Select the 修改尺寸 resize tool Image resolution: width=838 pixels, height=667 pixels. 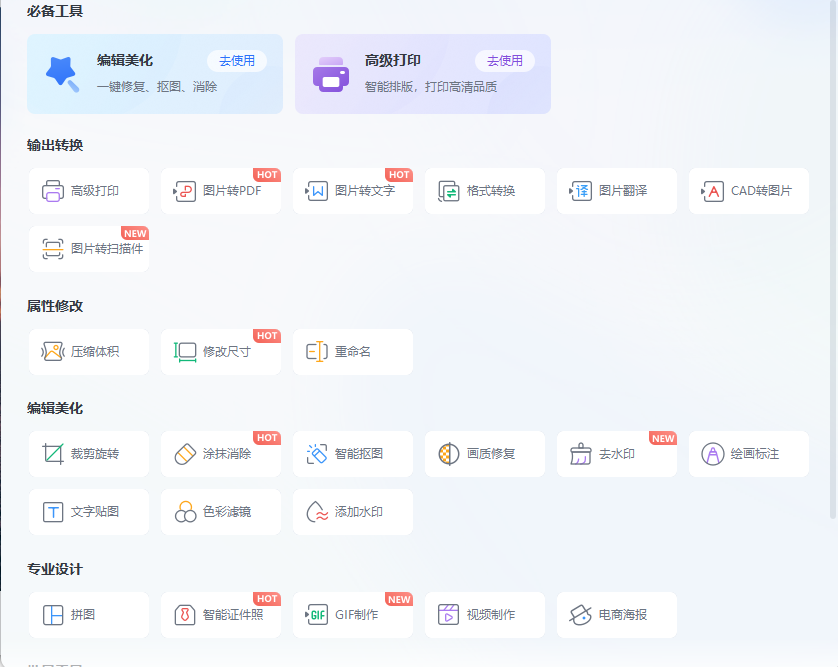(221, 351)
